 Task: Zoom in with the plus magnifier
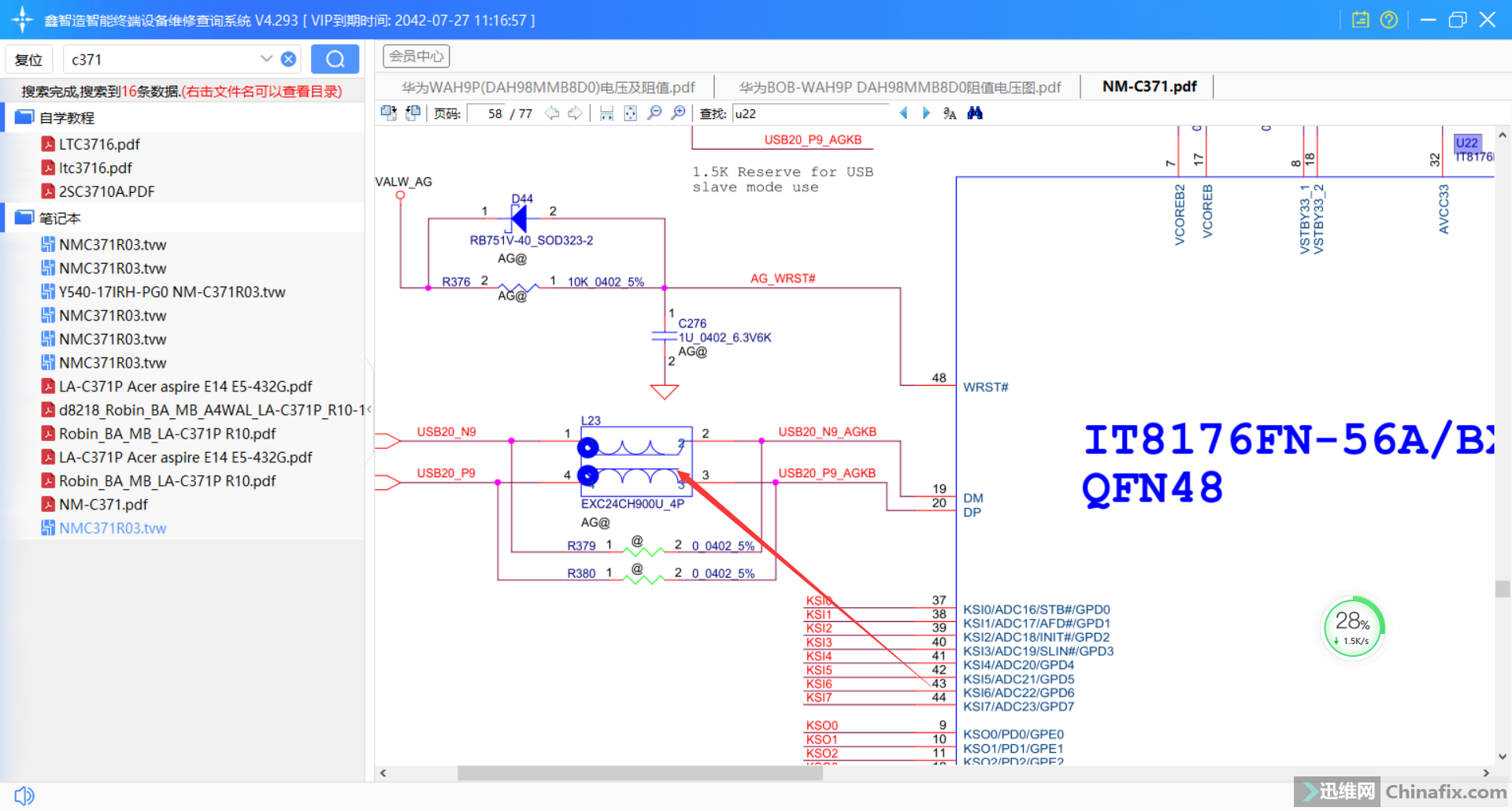[678, 113]
